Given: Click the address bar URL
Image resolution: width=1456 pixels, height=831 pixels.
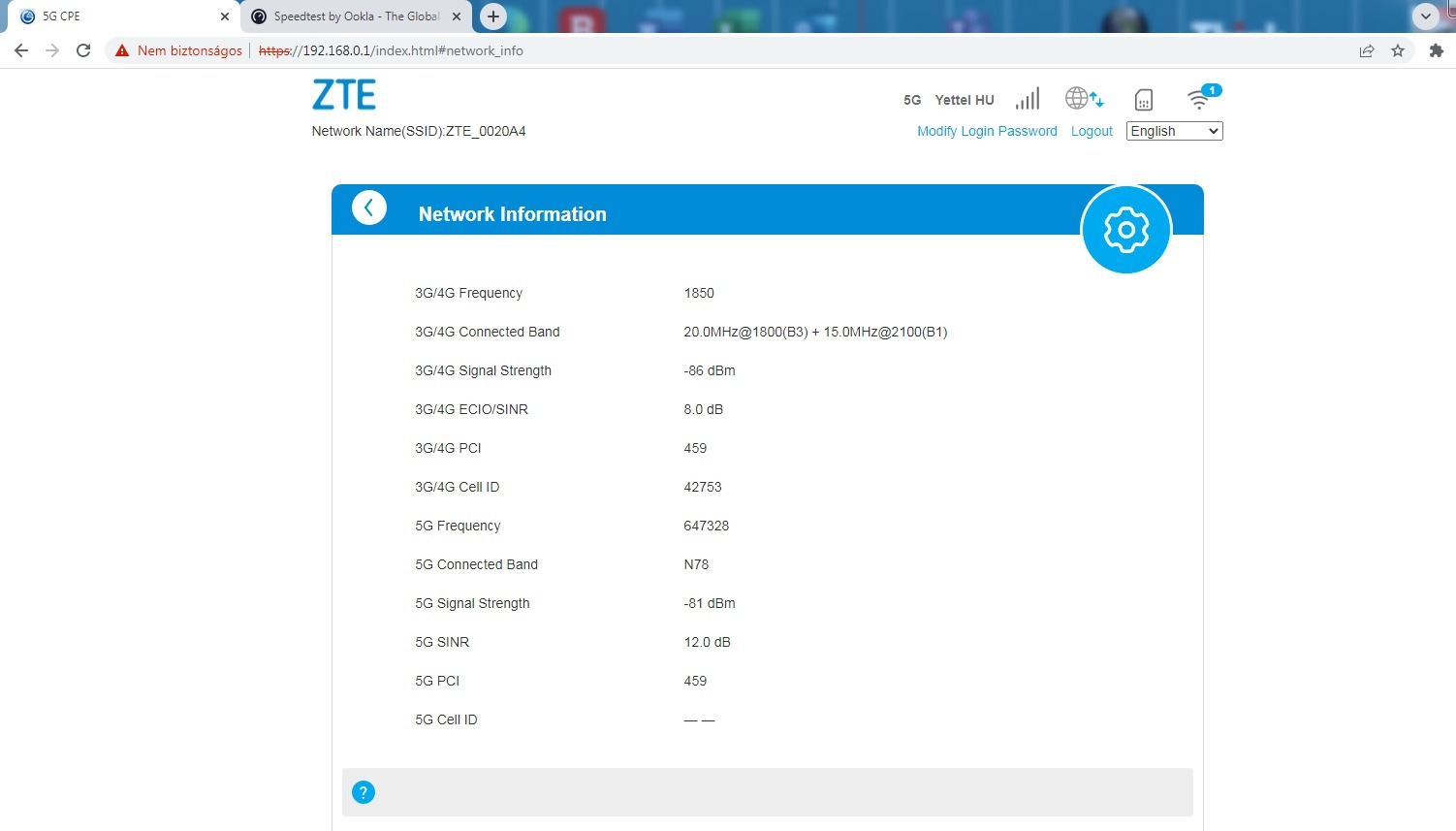Looking at the screenshot, I should tap(391, 50).
